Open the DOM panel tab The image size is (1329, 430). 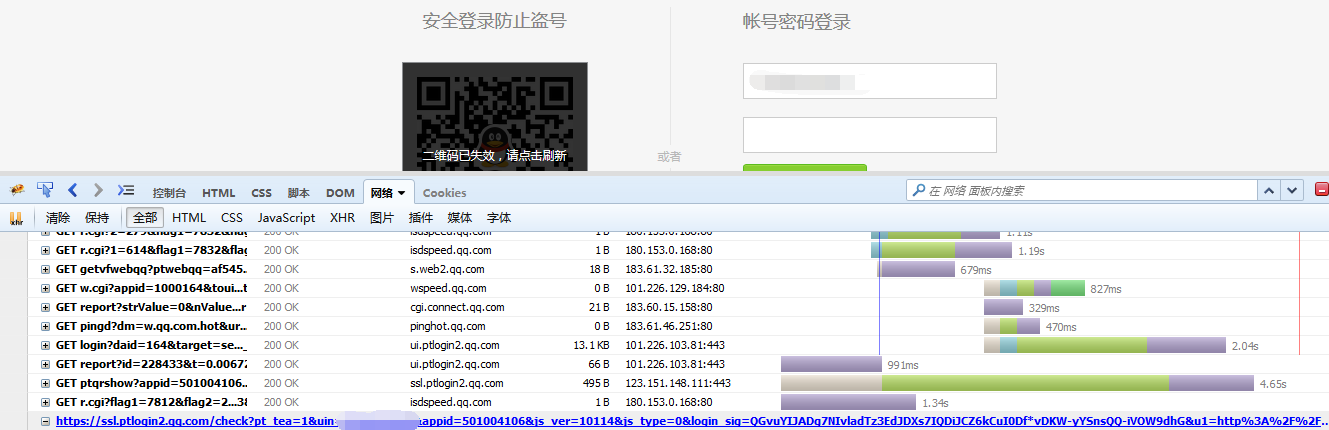pos(340,193)
